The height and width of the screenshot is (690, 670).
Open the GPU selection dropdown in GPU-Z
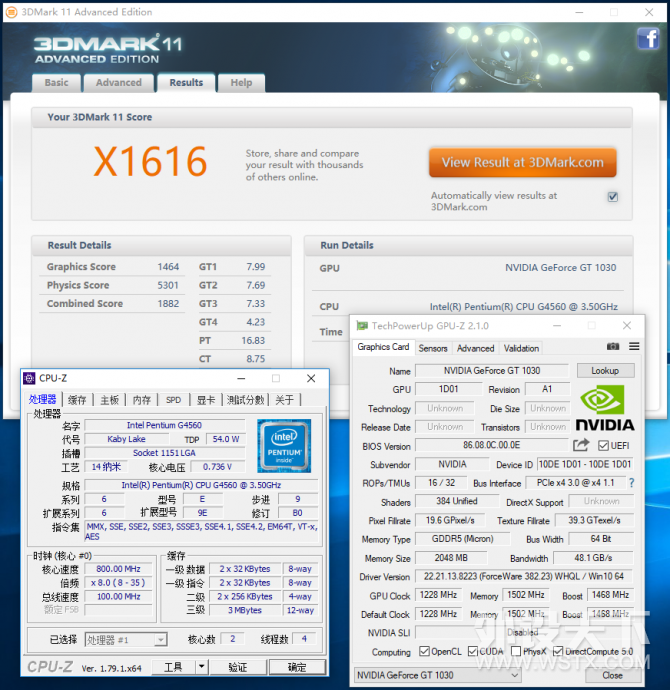[438, 675]
